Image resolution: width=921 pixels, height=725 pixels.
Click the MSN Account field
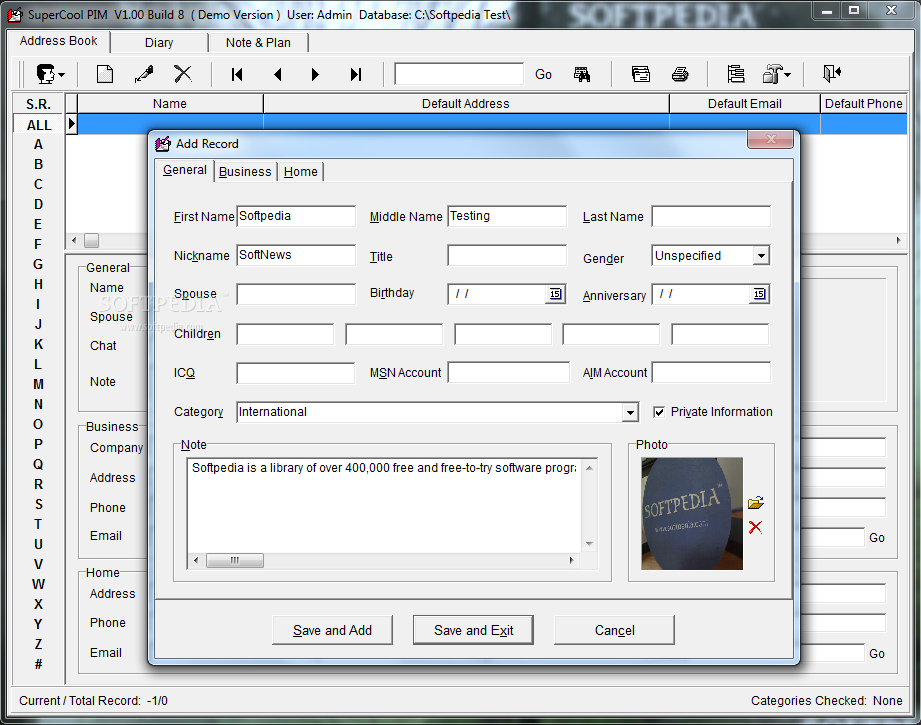(x=509, y=372)
